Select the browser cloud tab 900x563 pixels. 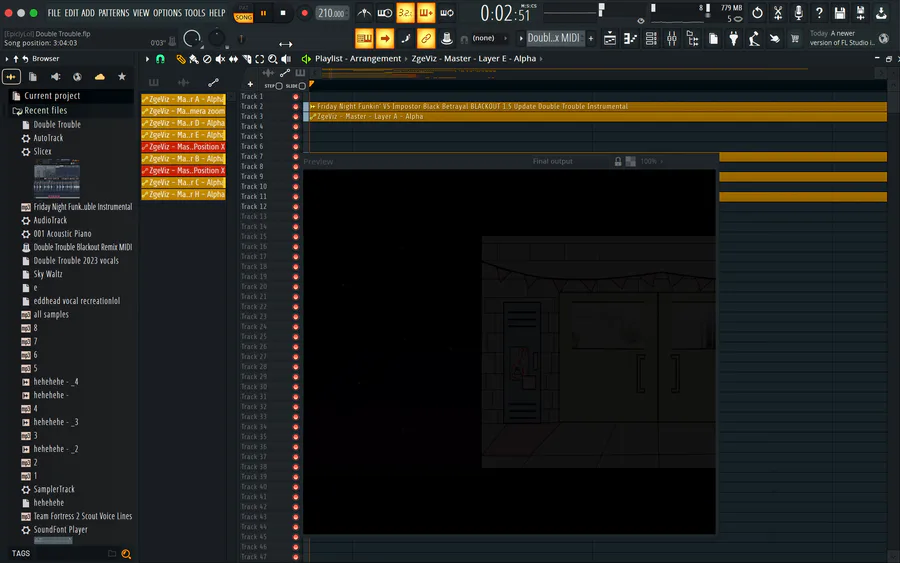point(100,76)
